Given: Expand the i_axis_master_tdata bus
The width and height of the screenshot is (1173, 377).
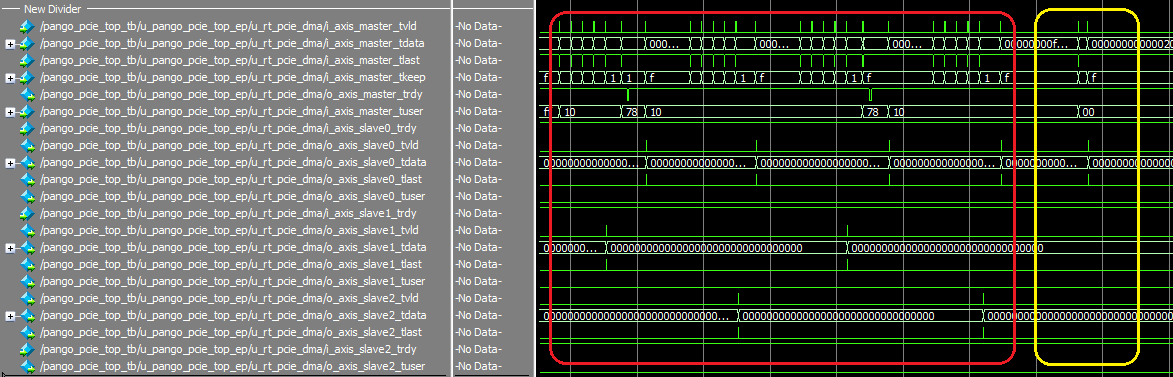Looking at the screenshot, I should click(10, 44).
